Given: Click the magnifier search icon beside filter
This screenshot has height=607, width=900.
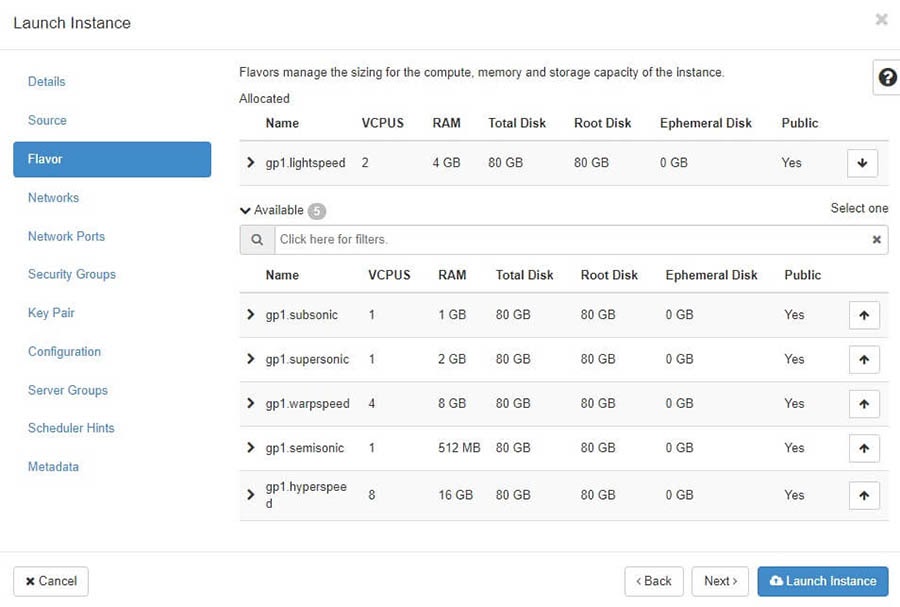Looking at the screenshot, I should click(x=257, y=240).
